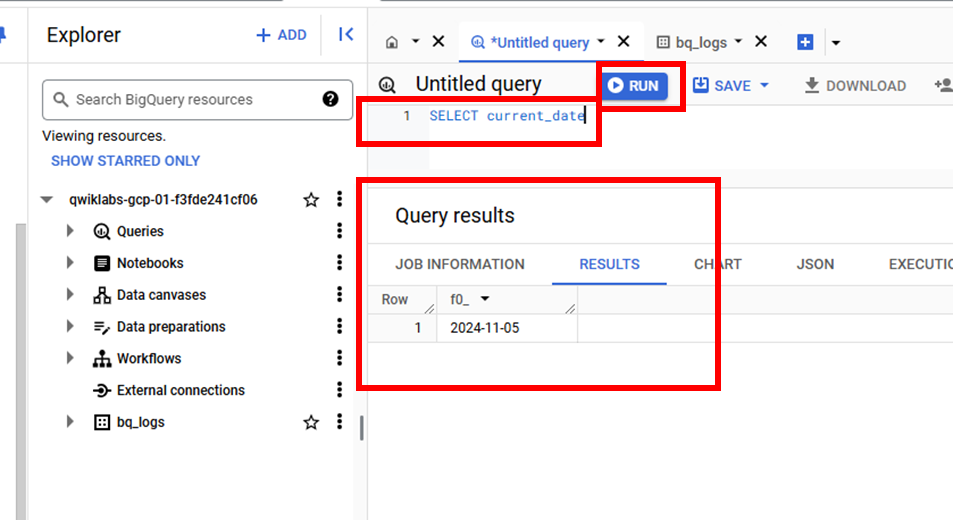Image resolution: width=953 pixels, height=520 pixels.
Task: Open Untitled query tab dropdown arrow
Action: click(600, 41)
